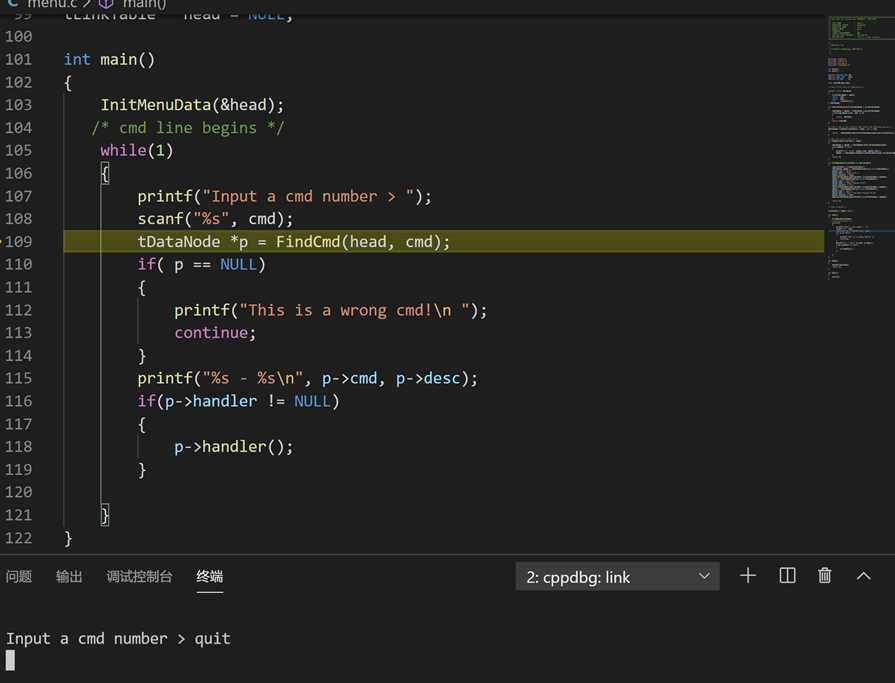The width and height of the screenshot is (895, 683).
Task: Click the string "This is a wrong cmd!\n "
Action: click(354, 310)
